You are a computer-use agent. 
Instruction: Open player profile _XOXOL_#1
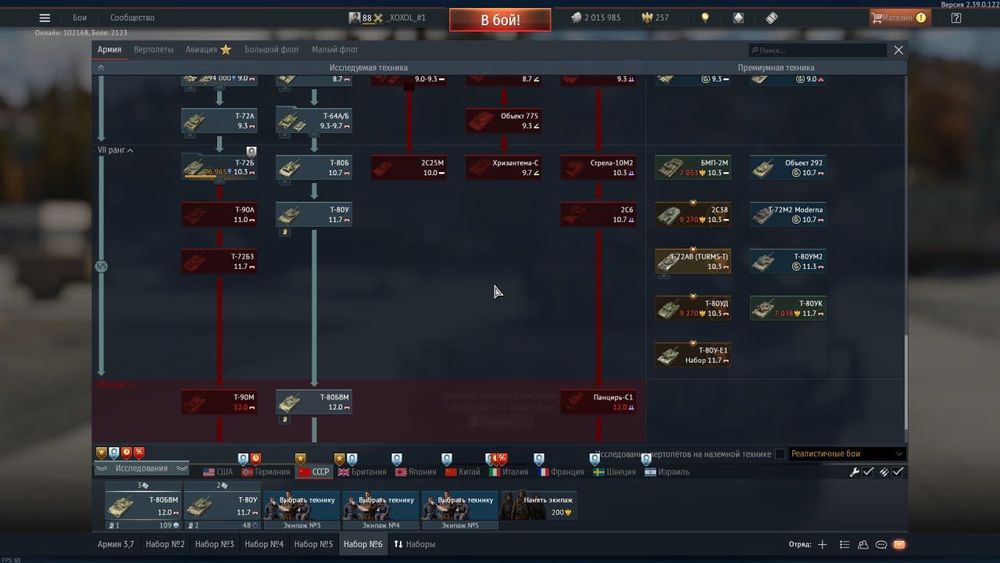click(x=387, y=18)
